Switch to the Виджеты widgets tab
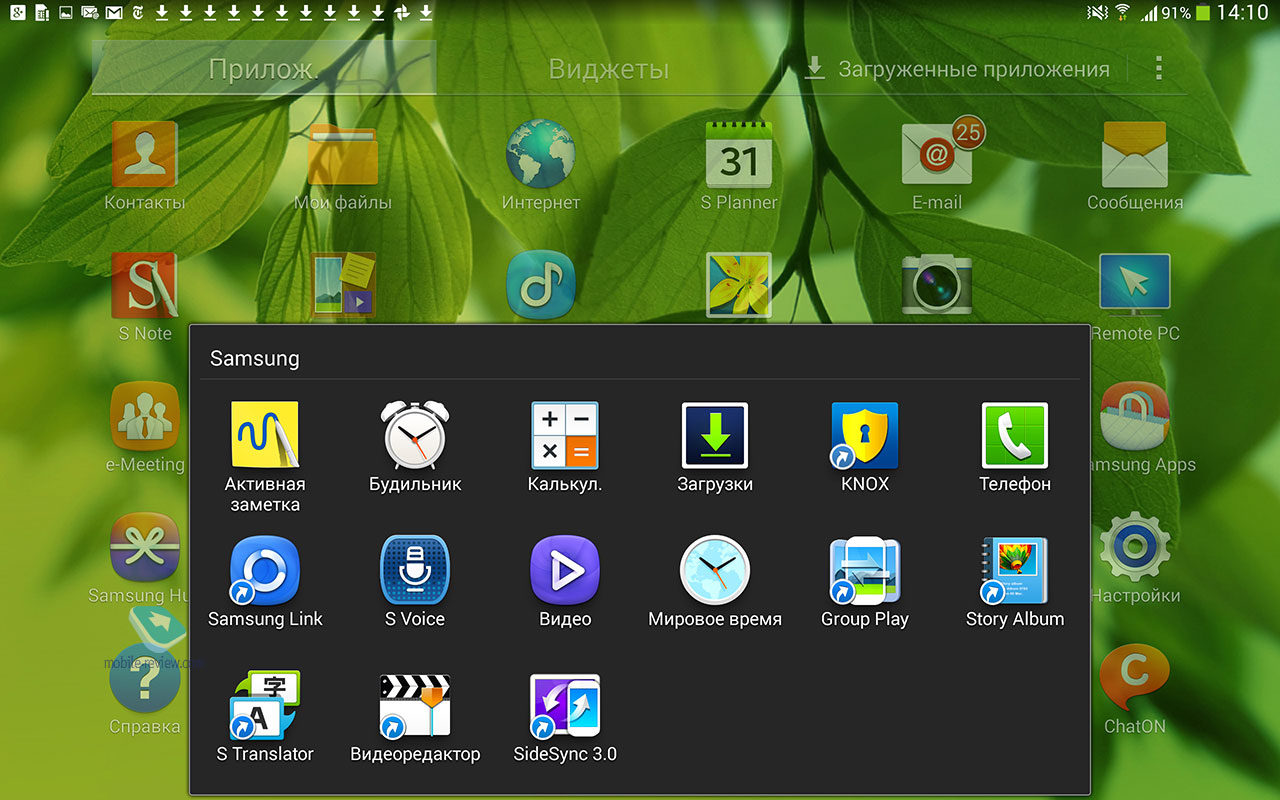The height and width of the screenshot is (800, 1280). coord(608,68)
